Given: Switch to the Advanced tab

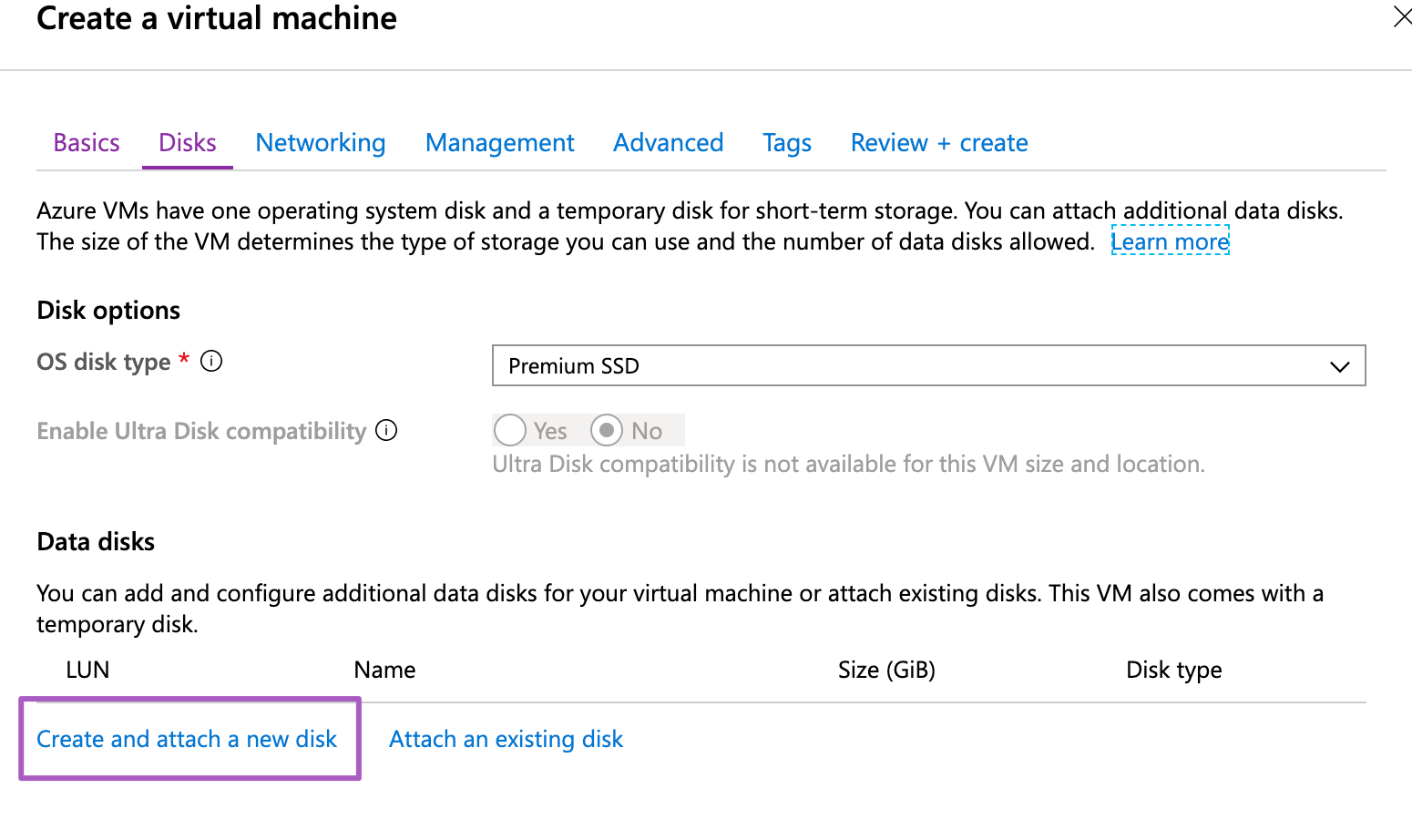Looking at the screenshot, I should point(668,143).
